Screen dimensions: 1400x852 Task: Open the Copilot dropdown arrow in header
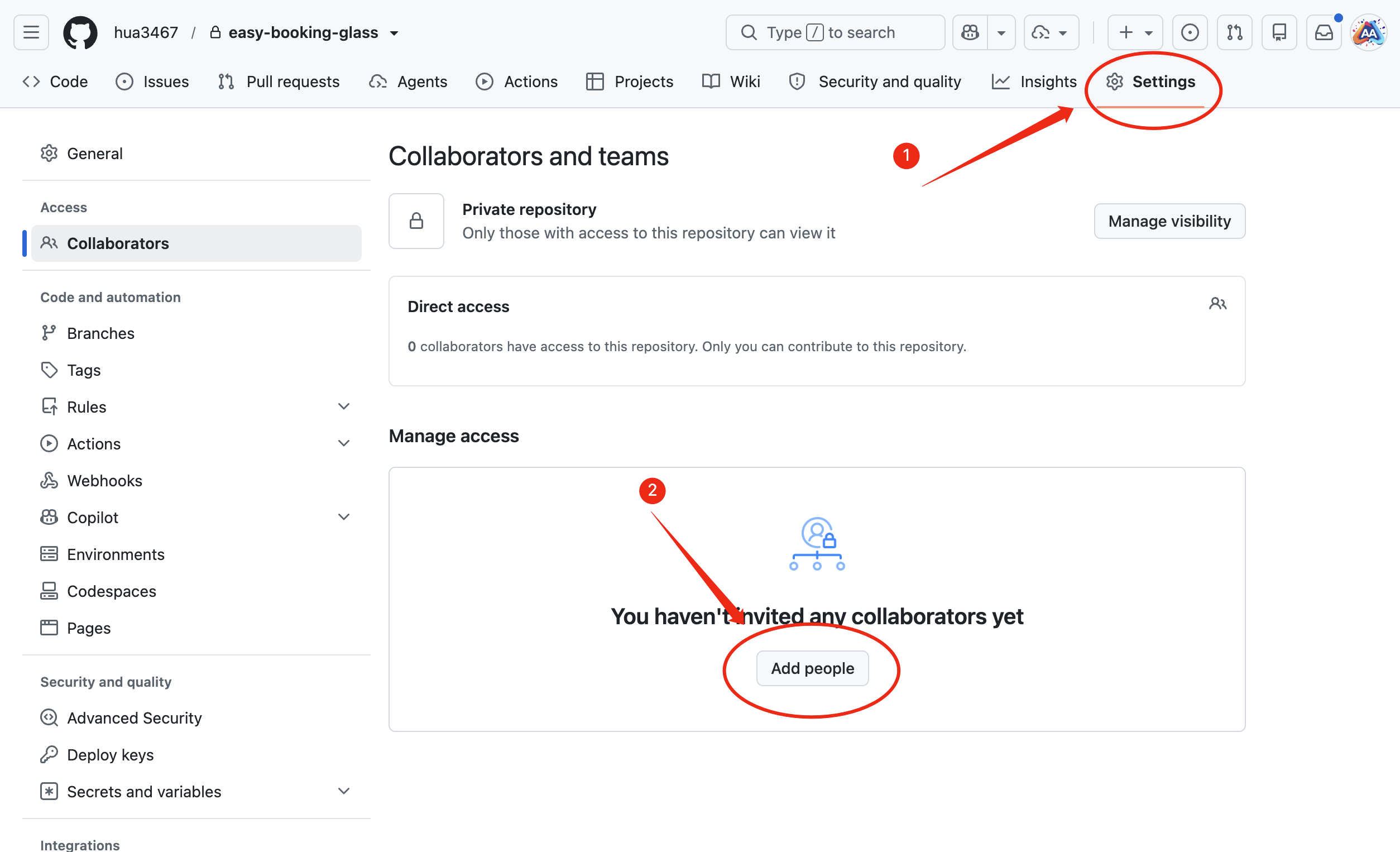(1001, 32)
